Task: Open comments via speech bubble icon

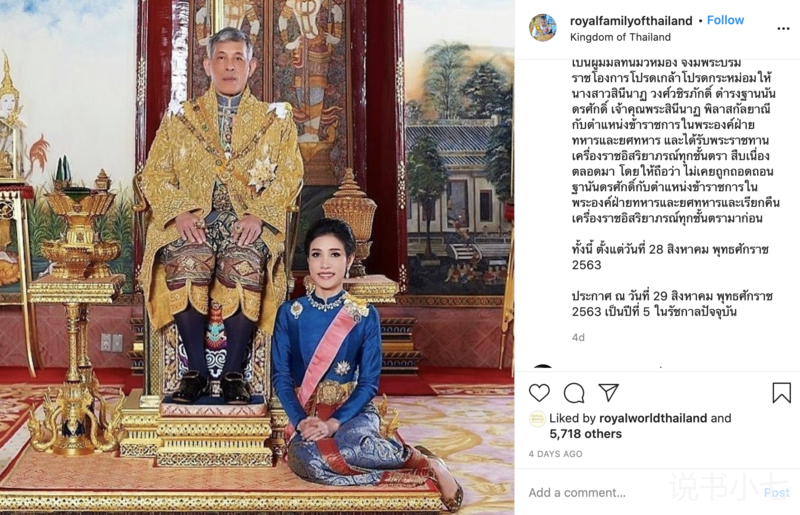Action: click(x=574, y=393)
